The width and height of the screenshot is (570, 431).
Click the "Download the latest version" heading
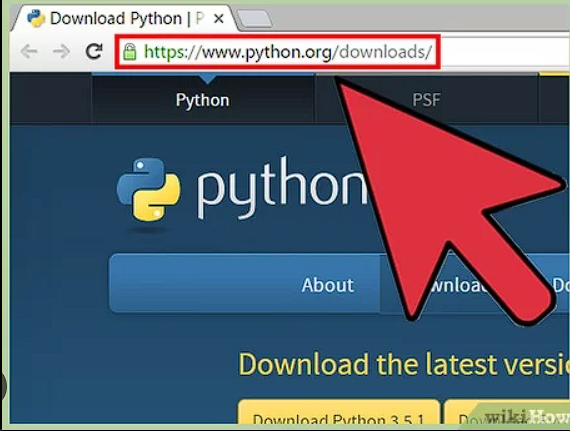[404, 364]
